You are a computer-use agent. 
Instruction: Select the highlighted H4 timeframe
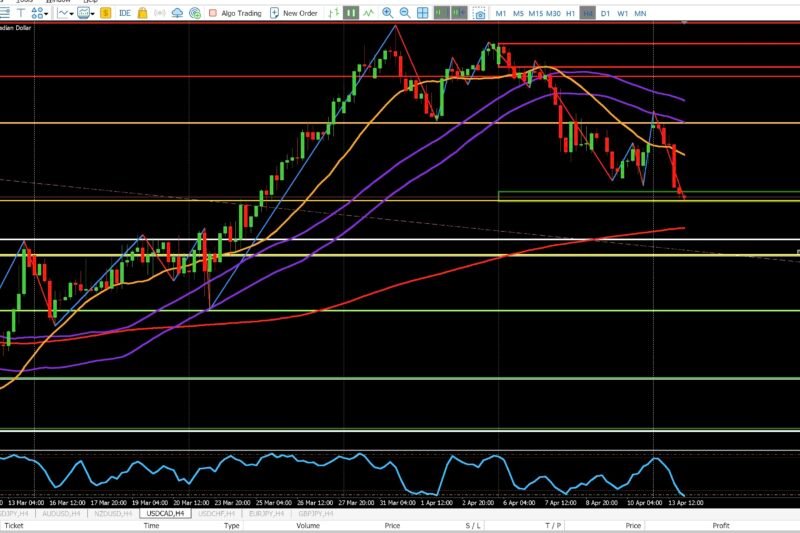coord(588,14)
